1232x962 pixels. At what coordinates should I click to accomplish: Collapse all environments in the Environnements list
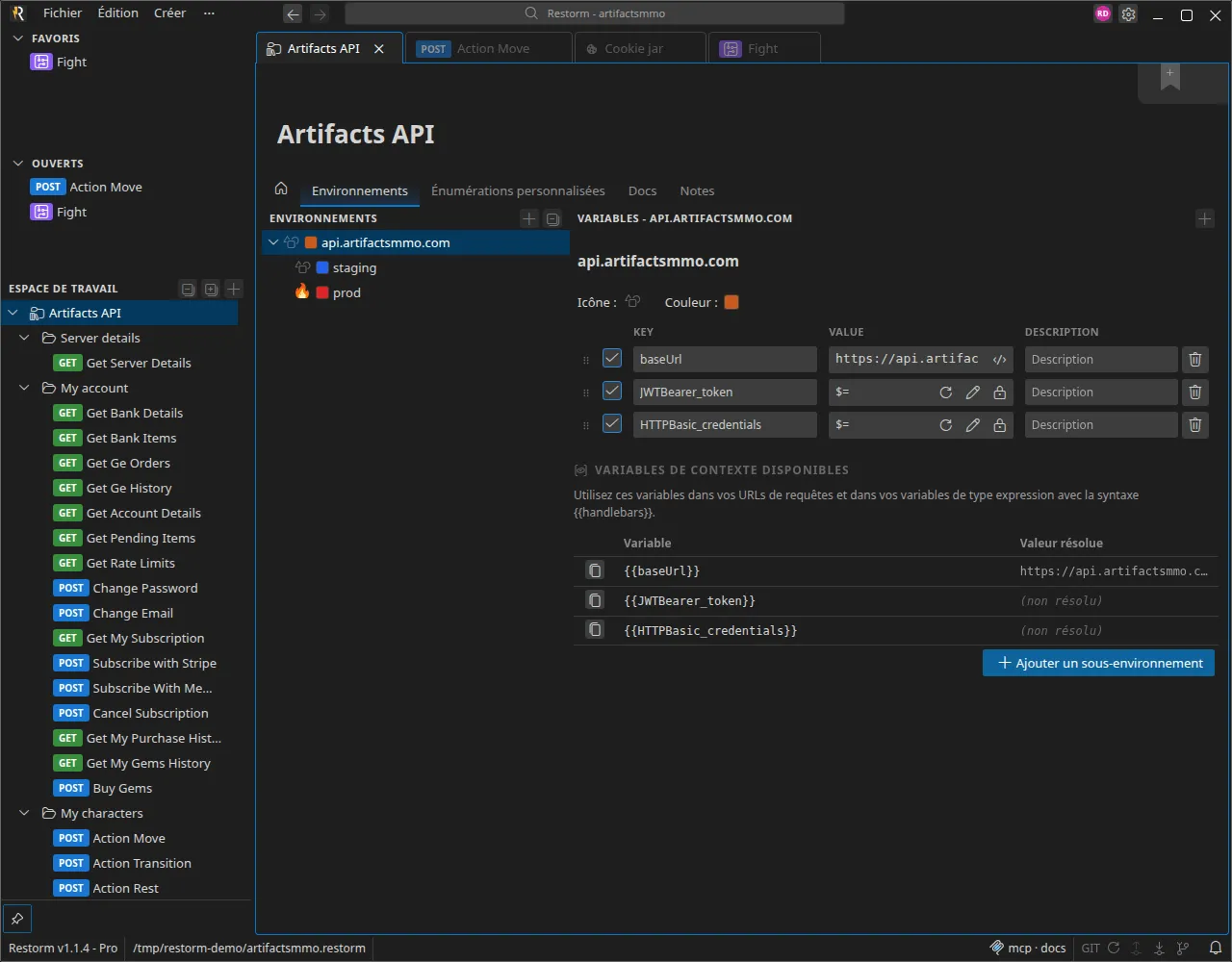pyautogui.click(x=552, y=219)
